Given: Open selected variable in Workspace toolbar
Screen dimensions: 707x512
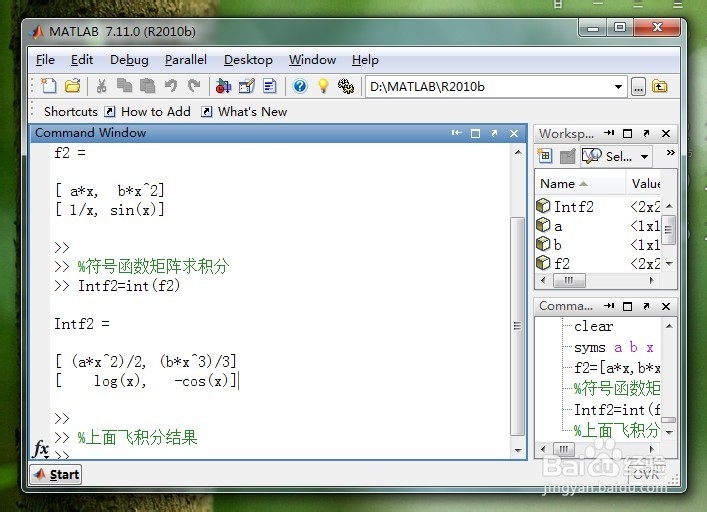Looking at the screenshot, I should (567, 156).
